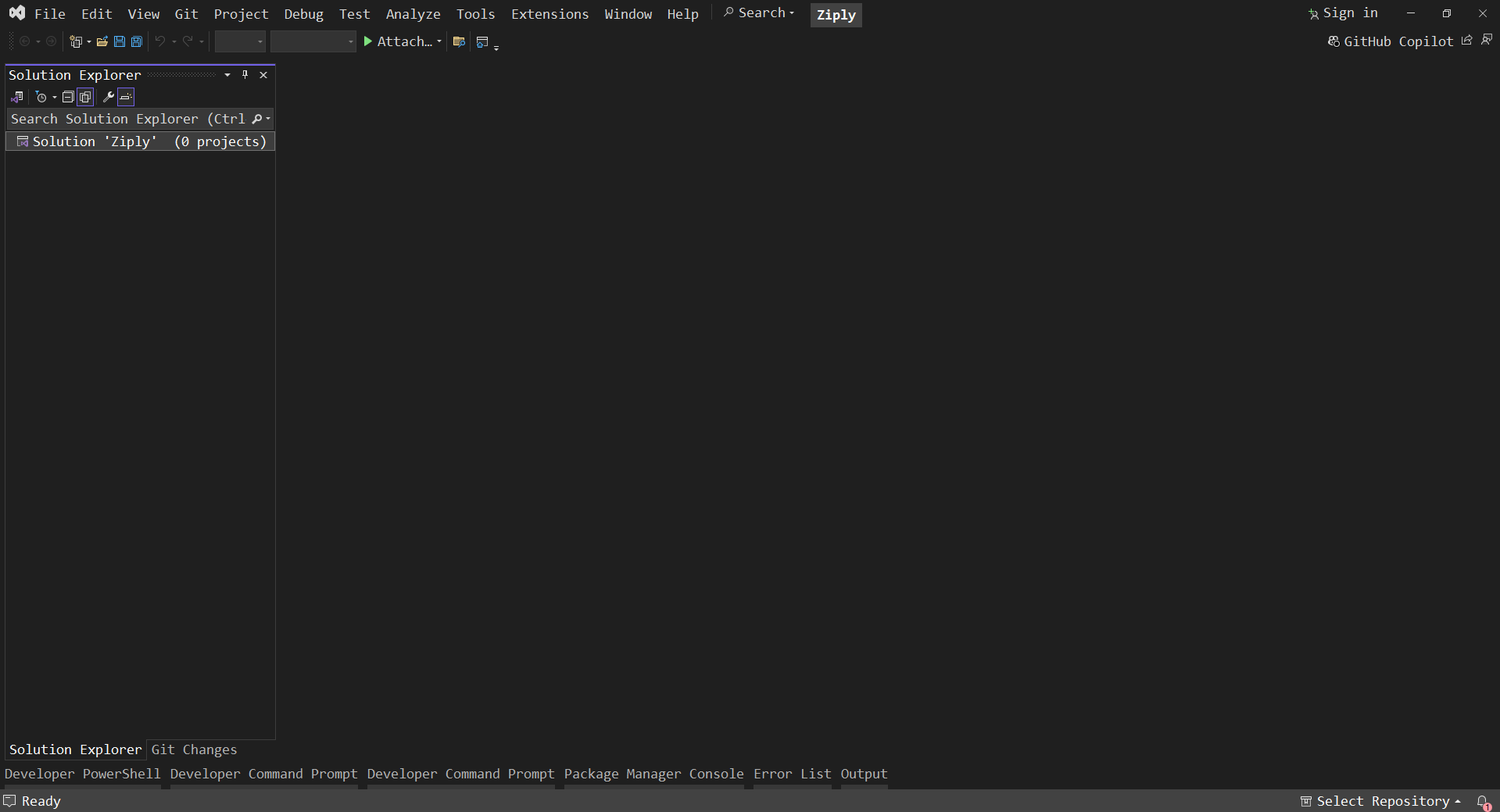Screen dimensions: 1500x812
Task: Click the Open File folder icon
Action: click(102, 41)
